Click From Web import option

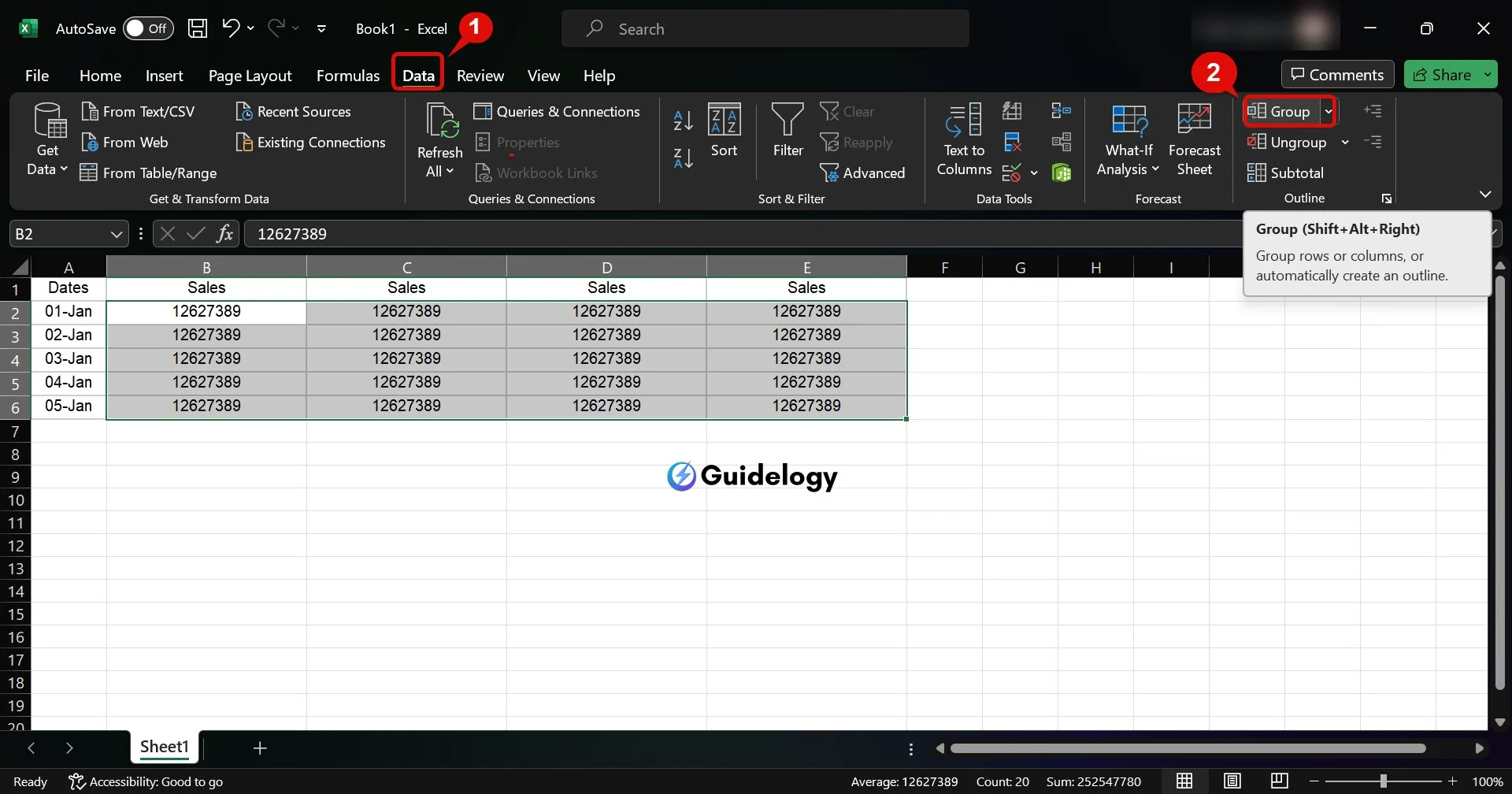click(x=125, y=143)
